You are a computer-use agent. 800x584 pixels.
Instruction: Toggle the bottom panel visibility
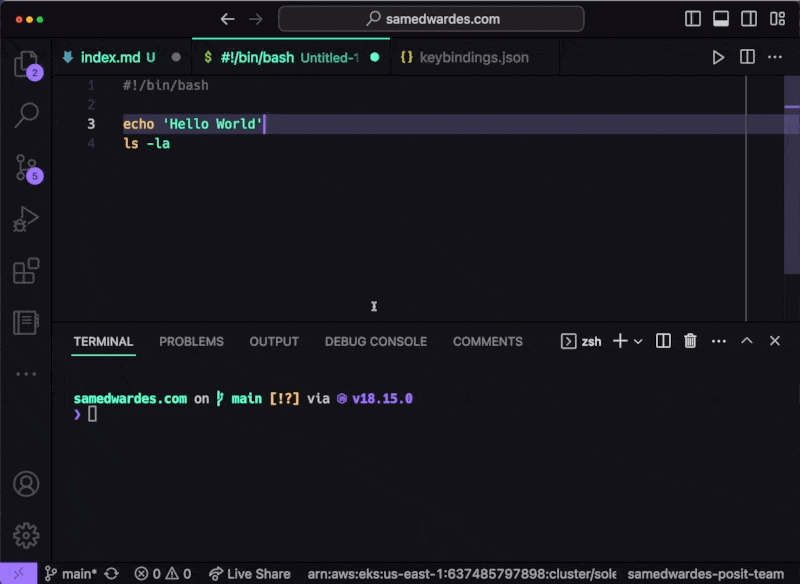point(719,18)
